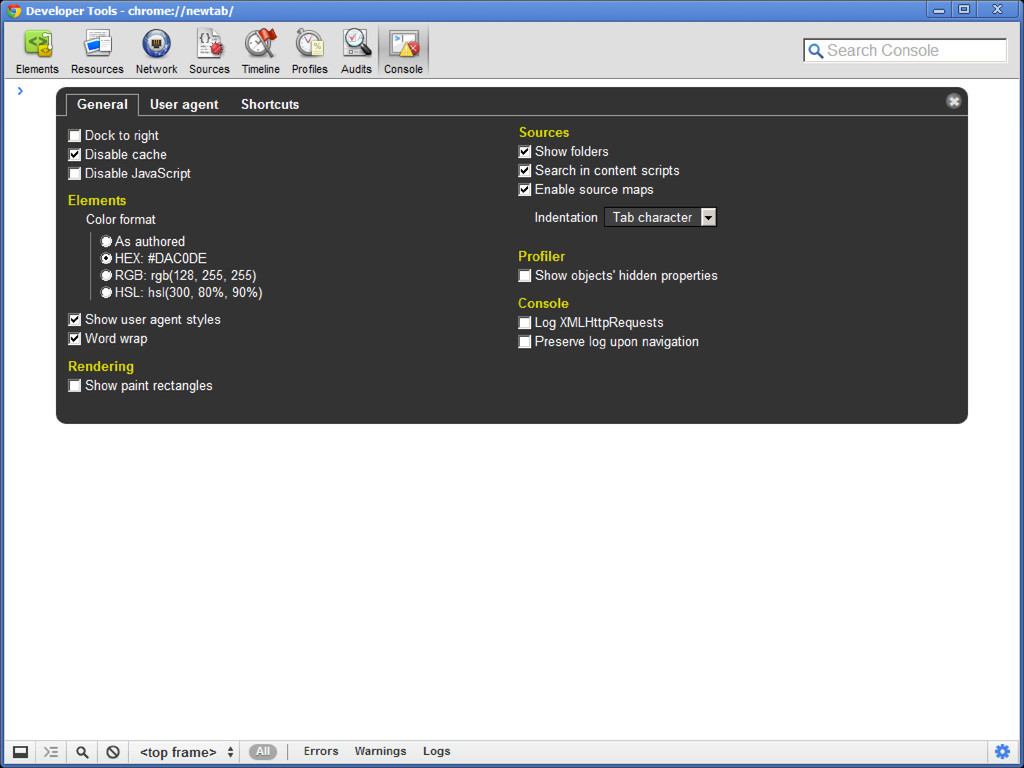Click the Chrome logo in title bar
This screenshot has height=768, width=1024.
coord(14,10)
